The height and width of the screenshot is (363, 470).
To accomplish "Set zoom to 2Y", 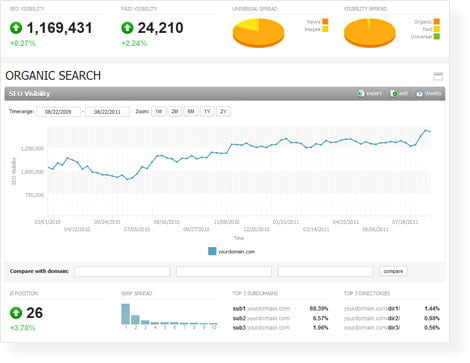I will 223,111.
